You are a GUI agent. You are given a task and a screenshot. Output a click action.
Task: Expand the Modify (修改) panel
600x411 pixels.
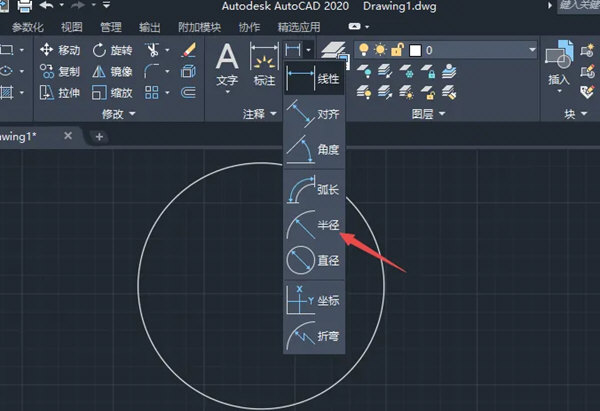point(119,114)
